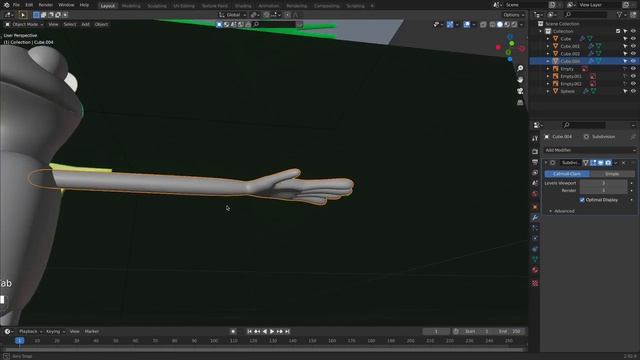Hide Cube.001 with its eye icon
The image size is (640, 360).
pos(633,46)
